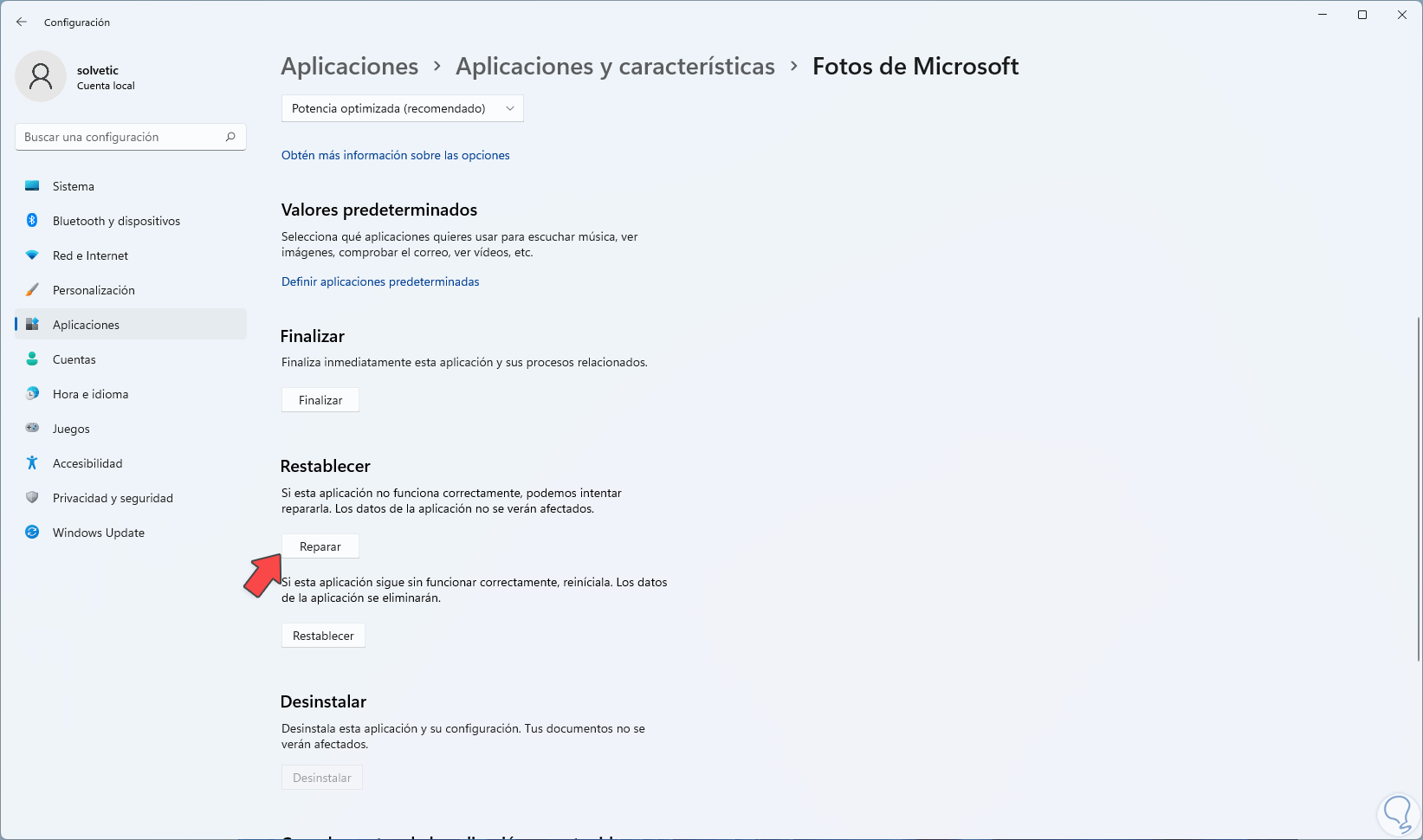Click the Hora e idioma clock icon
This screenshot has height=840, width=1423.
pos(32,394)
